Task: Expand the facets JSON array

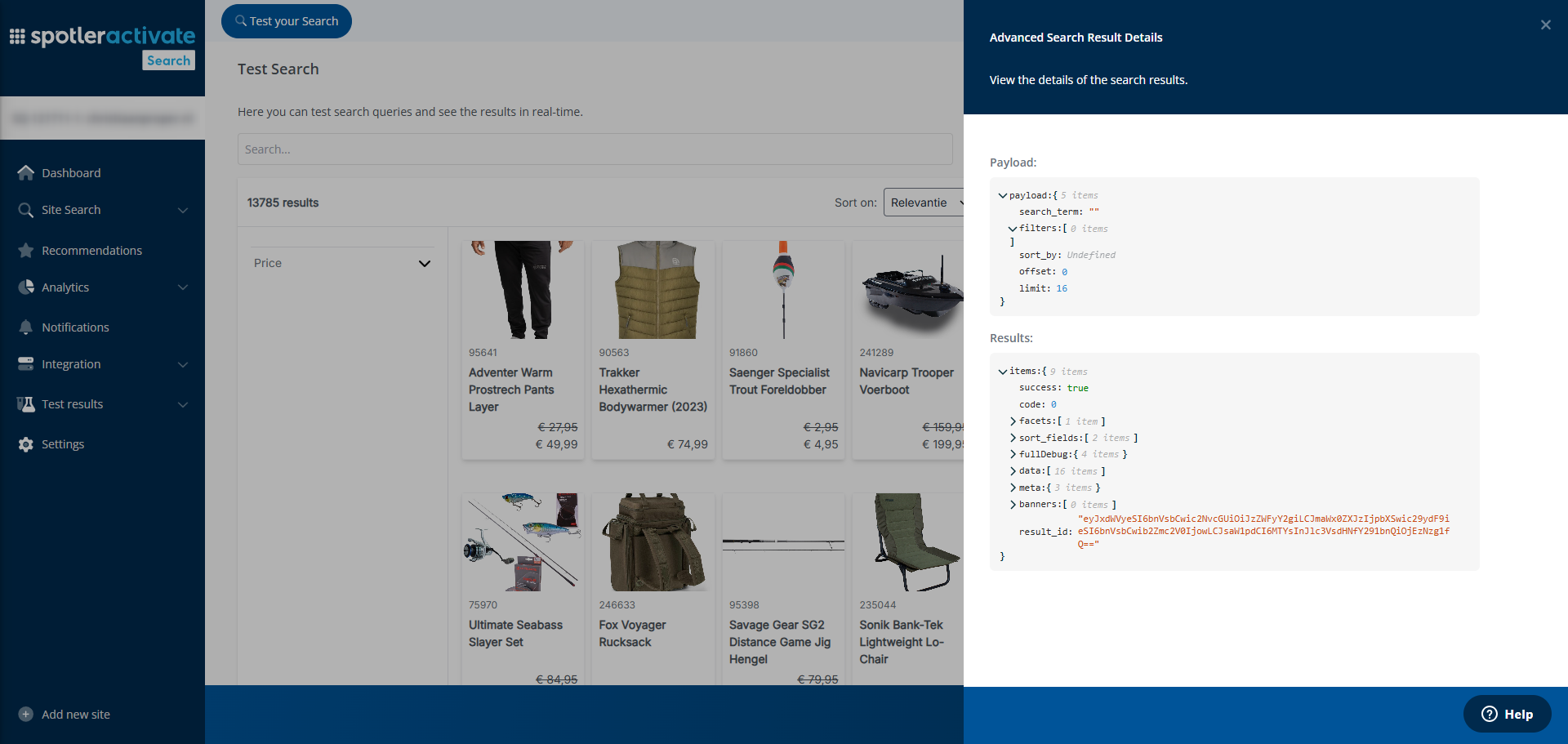Action: (x=1013, y=421)
